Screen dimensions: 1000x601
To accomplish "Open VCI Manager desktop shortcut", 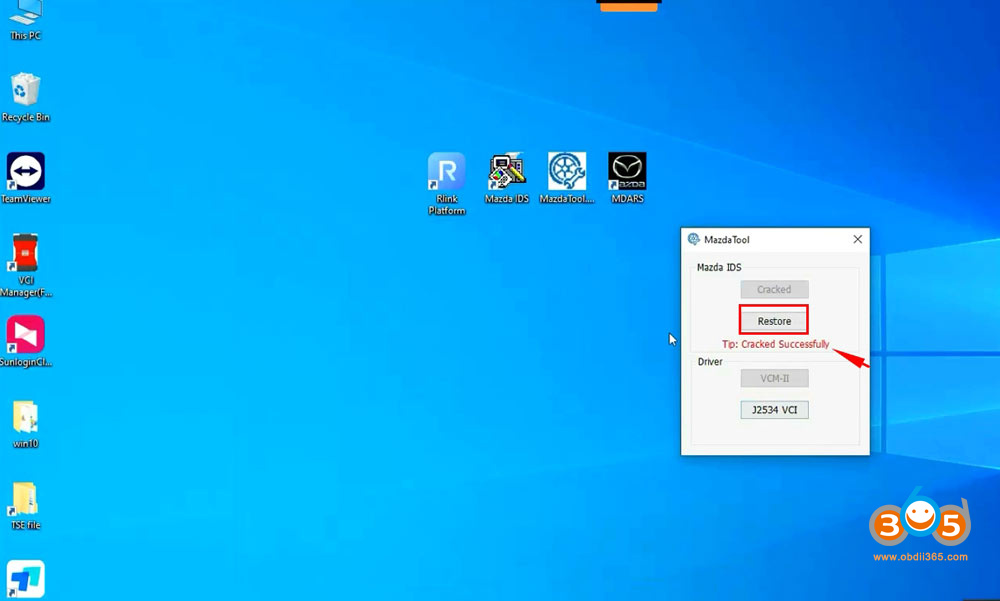I will click(26, 265).
